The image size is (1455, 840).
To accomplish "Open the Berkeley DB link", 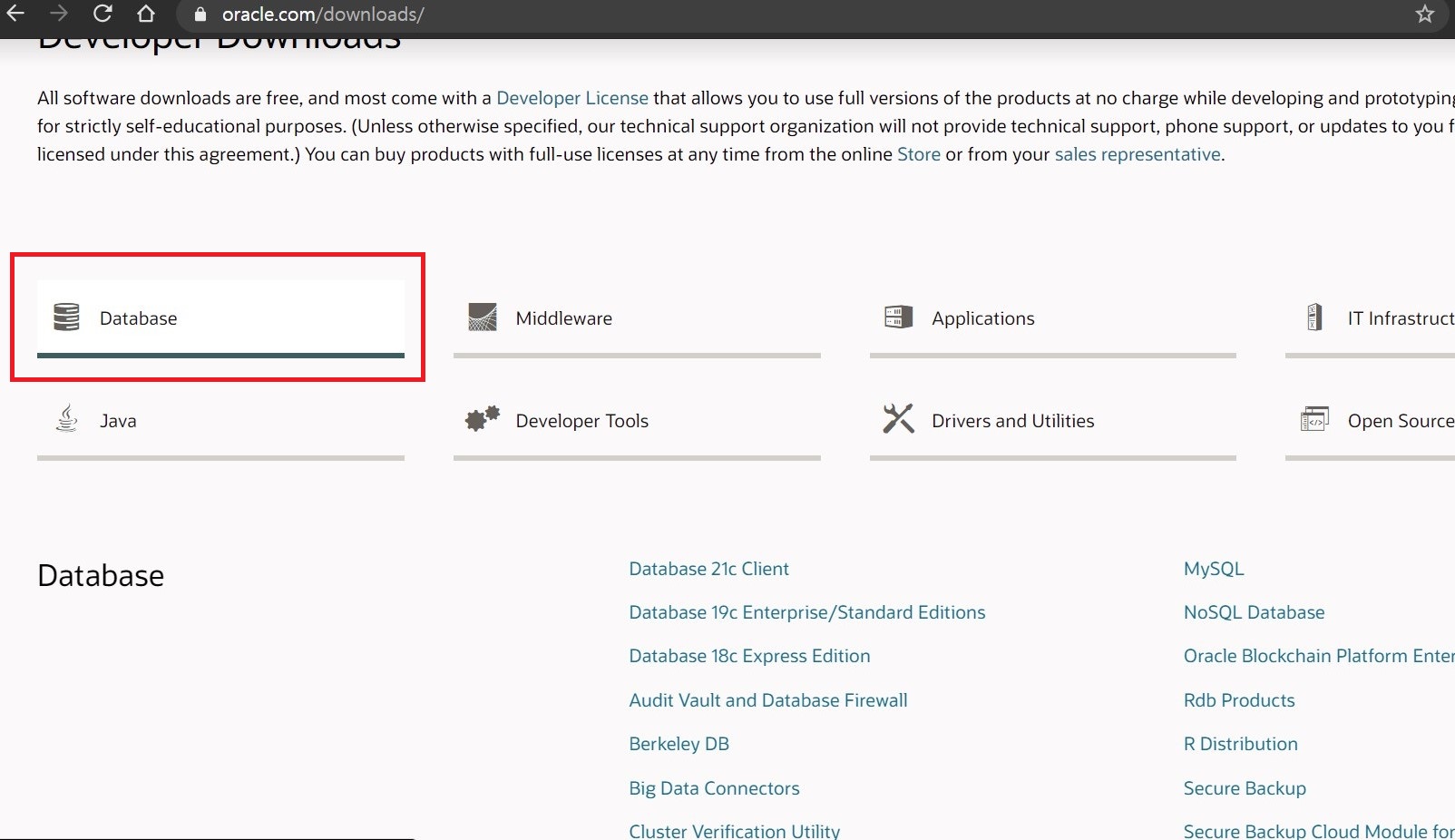I will point(679,744).
